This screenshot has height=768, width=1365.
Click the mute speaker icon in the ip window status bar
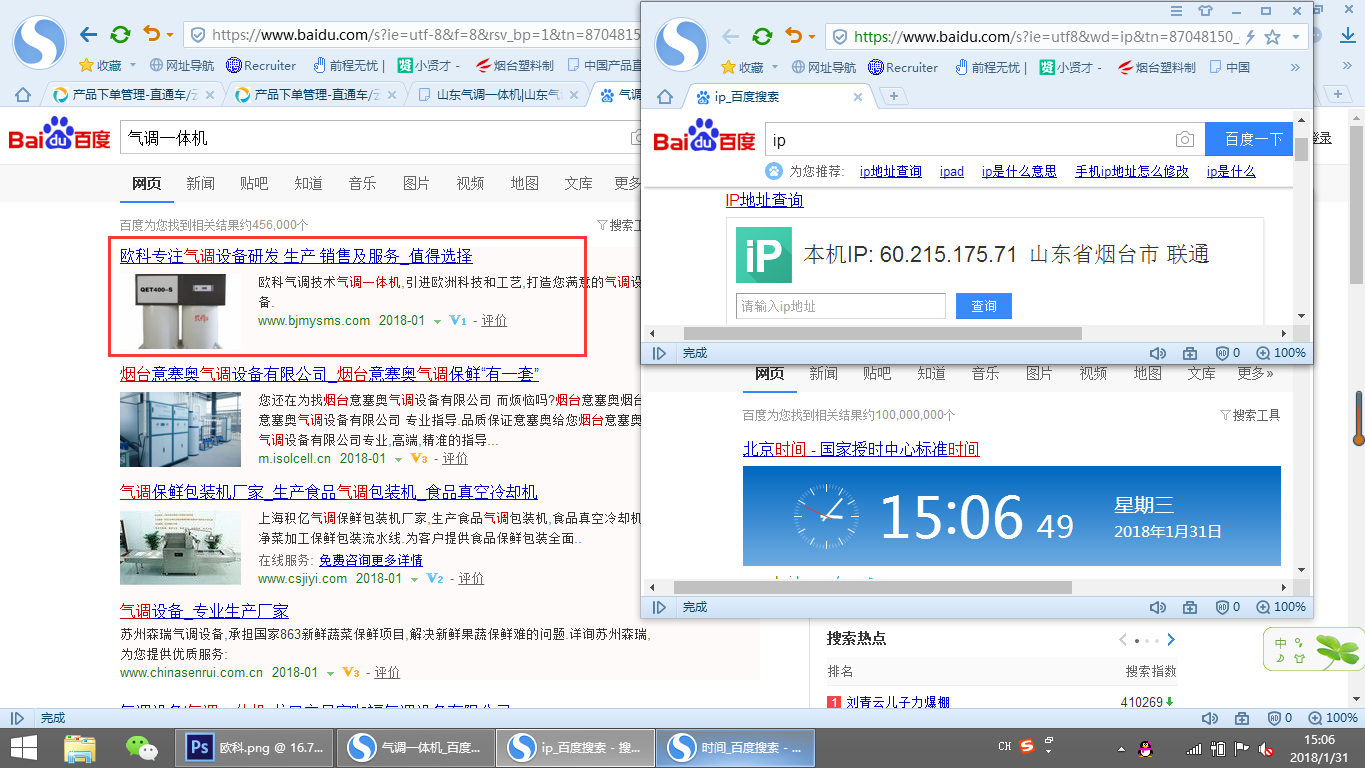point(1158,353)
